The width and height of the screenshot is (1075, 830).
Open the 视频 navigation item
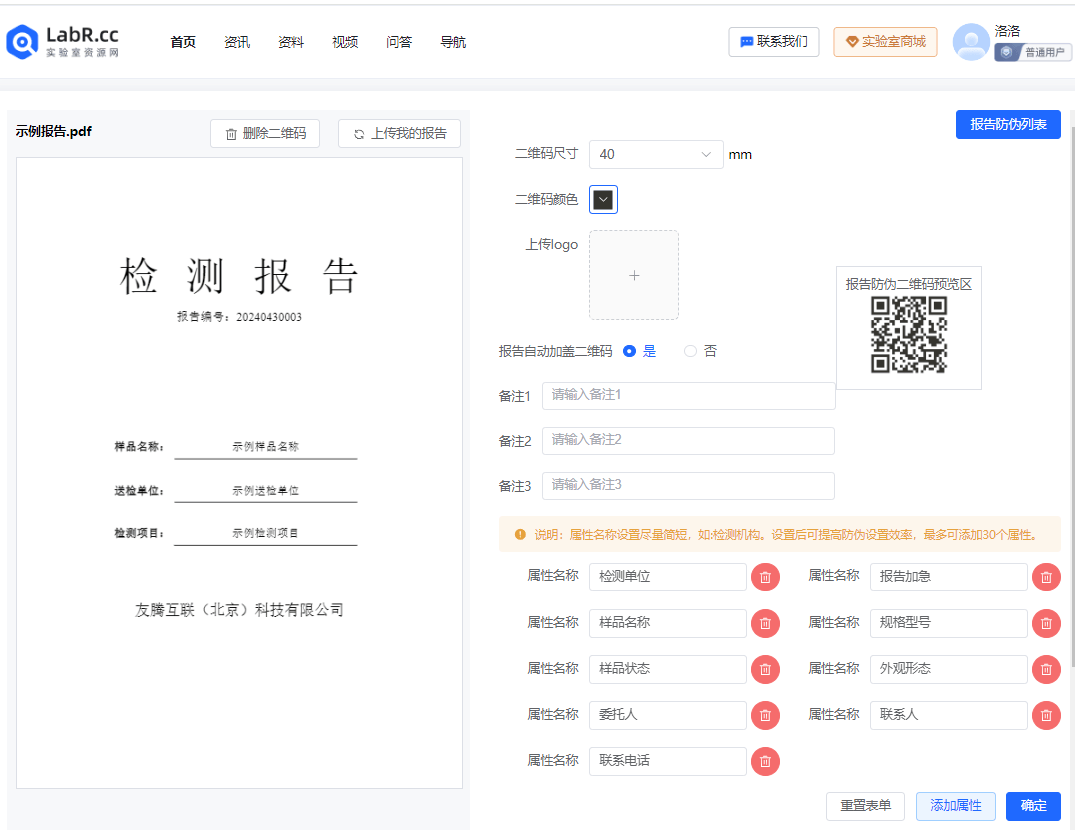(345, 42)
